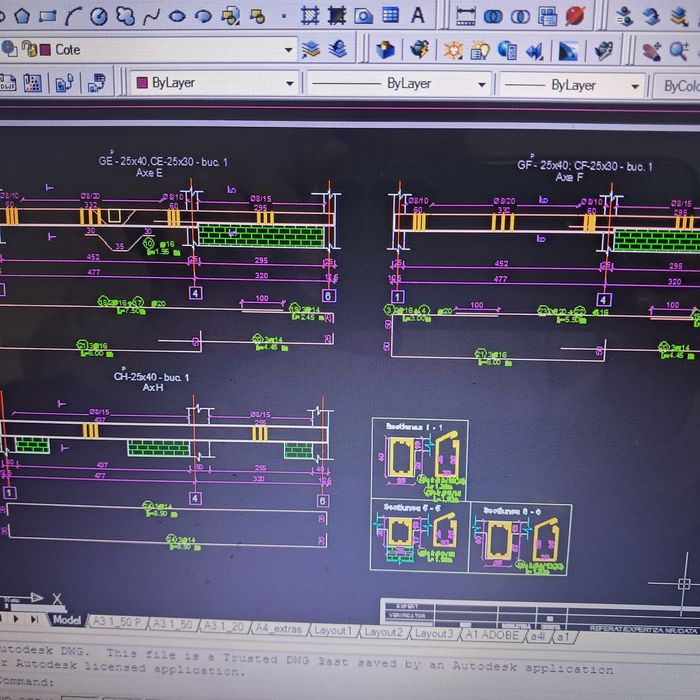Open the light list bulb icon
This screenshot has width=700, height=700.
(x=480, y=50)
